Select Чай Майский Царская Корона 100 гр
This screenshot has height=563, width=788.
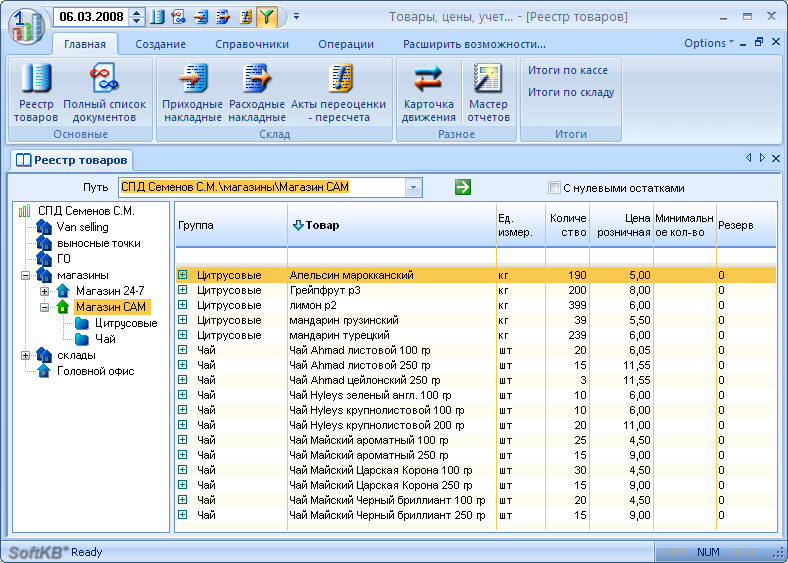475,470
